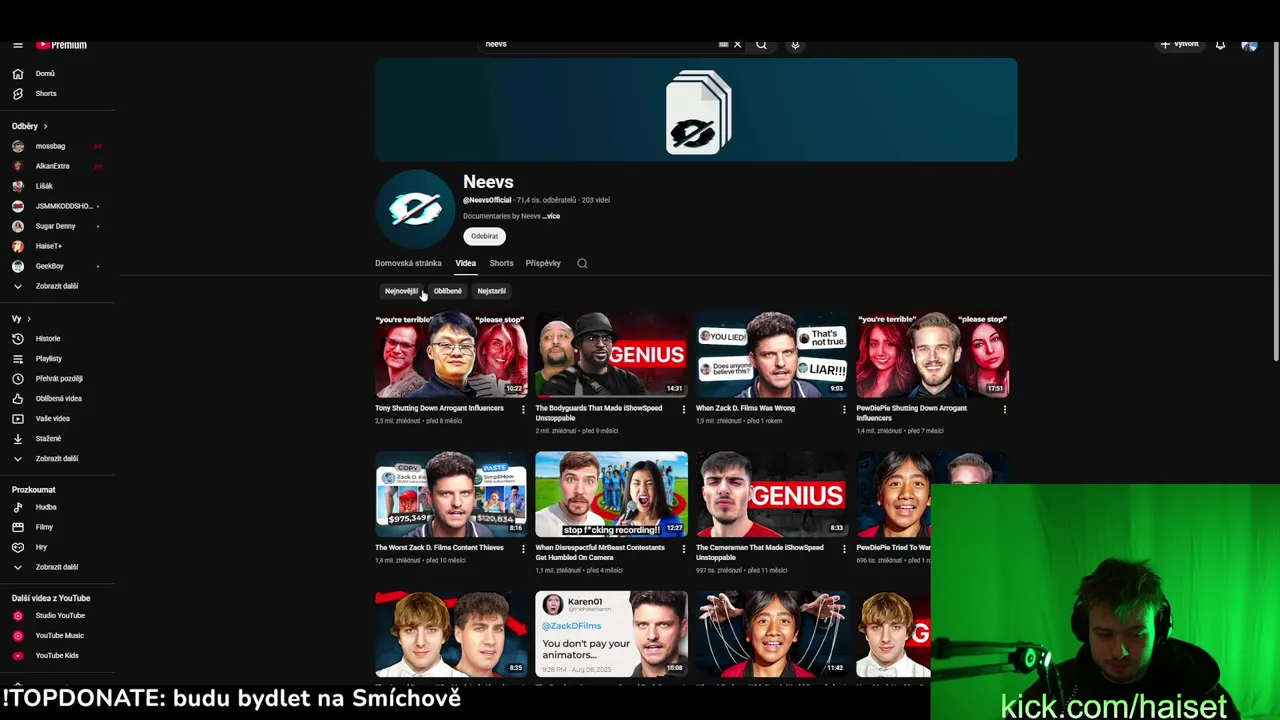Open Historie in the sidebar

[58, 339]
